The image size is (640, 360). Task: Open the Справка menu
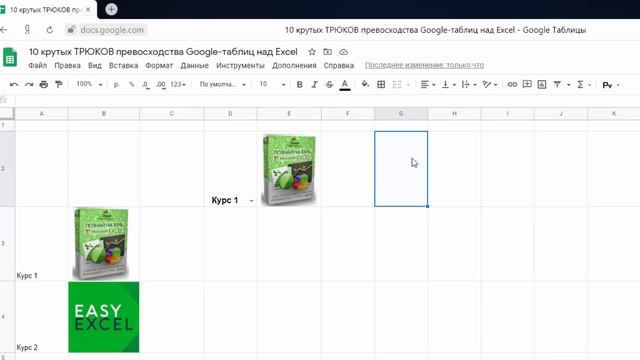click(x=339, y=65)
